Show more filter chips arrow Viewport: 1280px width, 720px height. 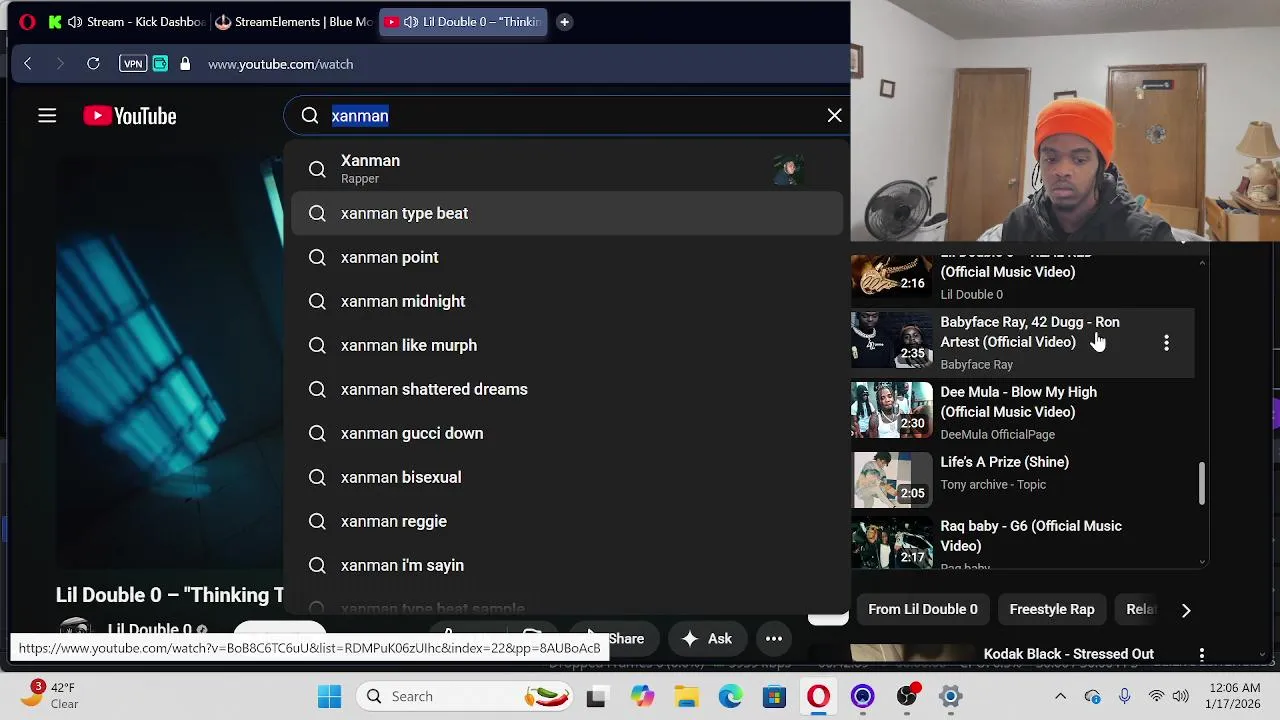tap(1186, 609)
